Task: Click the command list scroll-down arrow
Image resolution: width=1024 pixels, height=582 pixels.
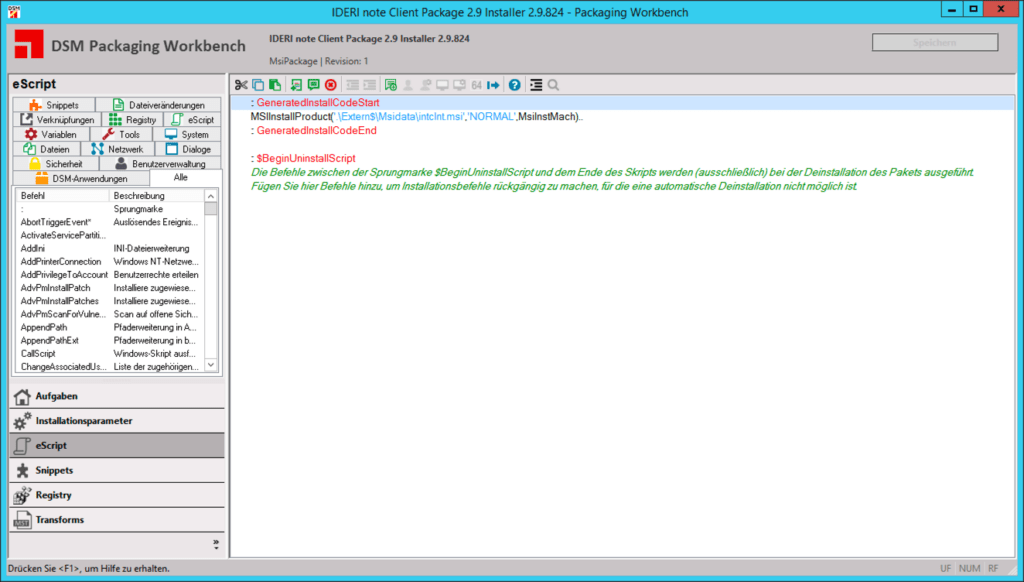Action: (x=211, y=365)
